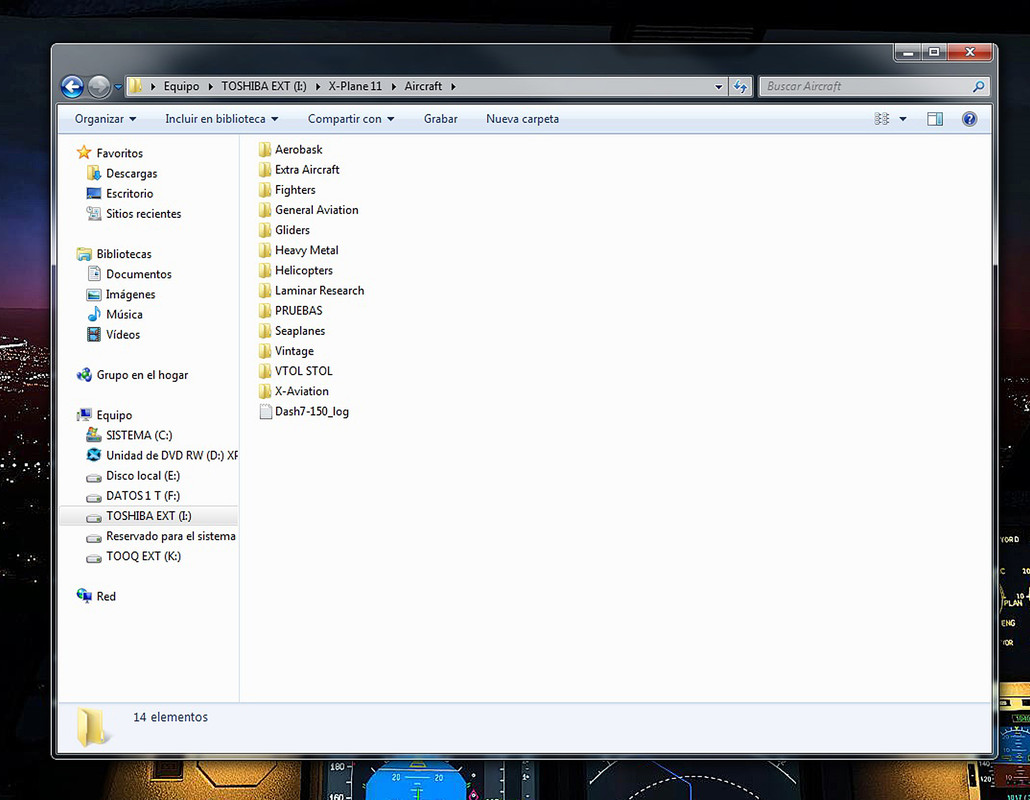
Task: Open the SISTEMA (C:) drive
Action: [x=139, y=435]
